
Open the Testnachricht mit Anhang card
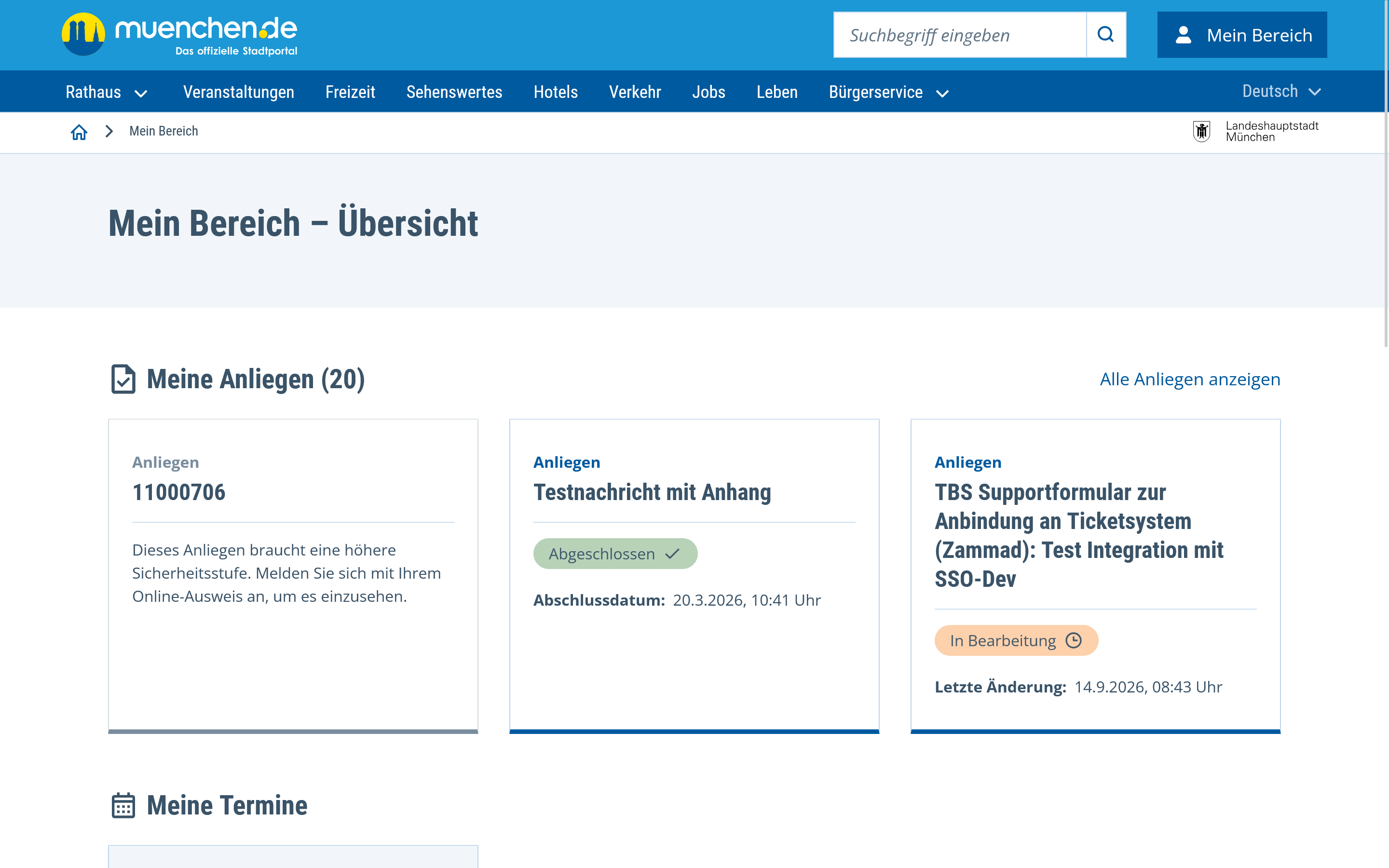point(694,576)
